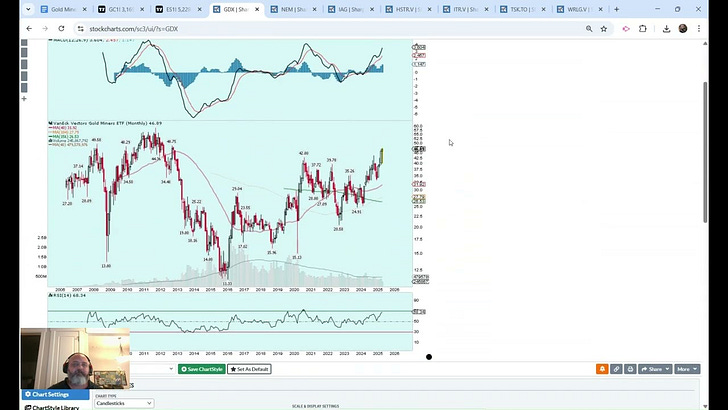Close the Gold Miners tab
Screen dimensions: 728x410
pyautogui.click(x=84, y=9)
